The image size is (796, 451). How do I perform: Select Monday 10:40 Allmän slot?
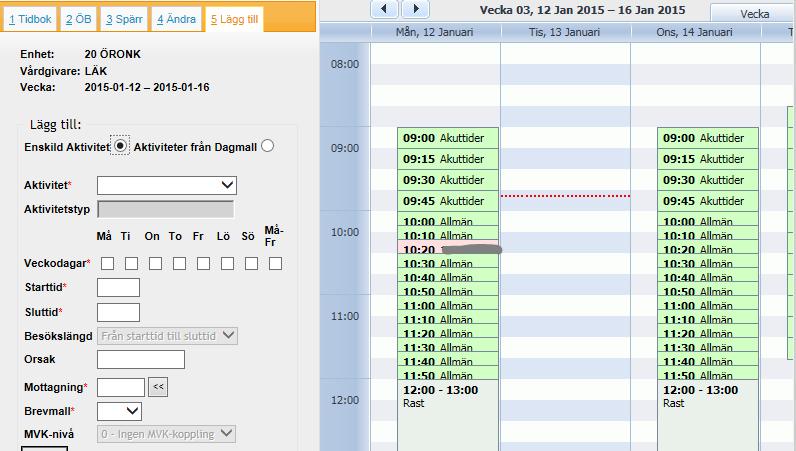click(x=448, y=275)
